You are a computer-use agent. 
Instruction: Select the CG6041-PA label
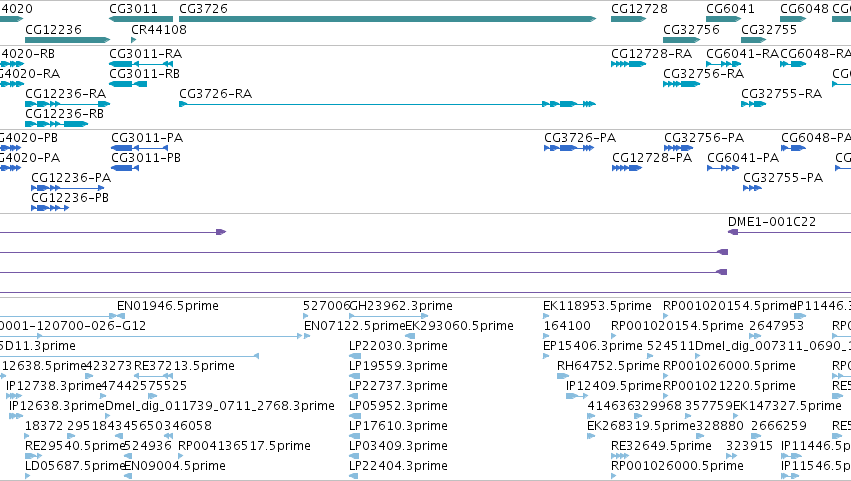pyautogui.click(x=743, y=158)
